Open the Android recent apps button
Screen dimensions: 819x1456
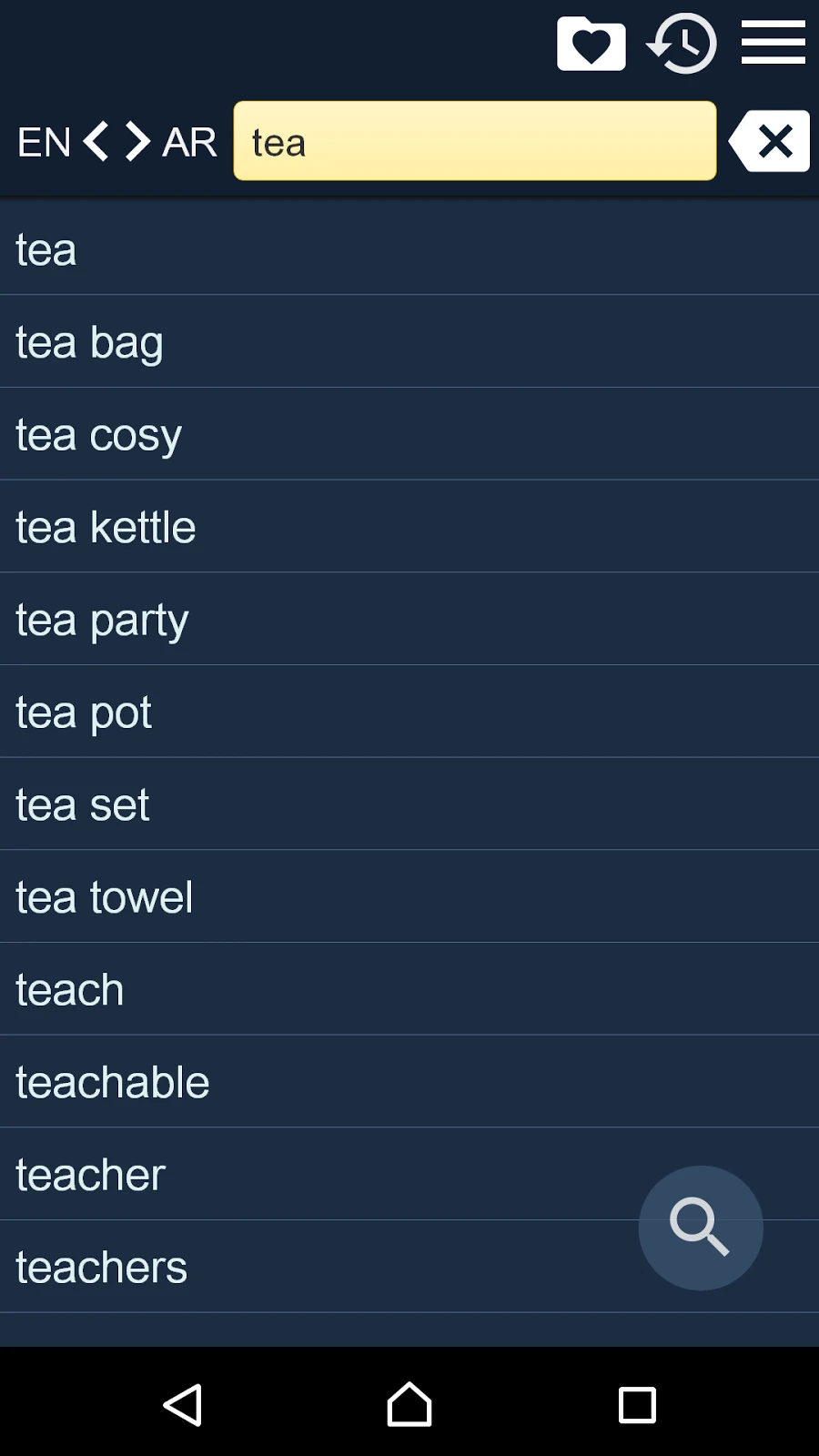(x=637, y=1405)
